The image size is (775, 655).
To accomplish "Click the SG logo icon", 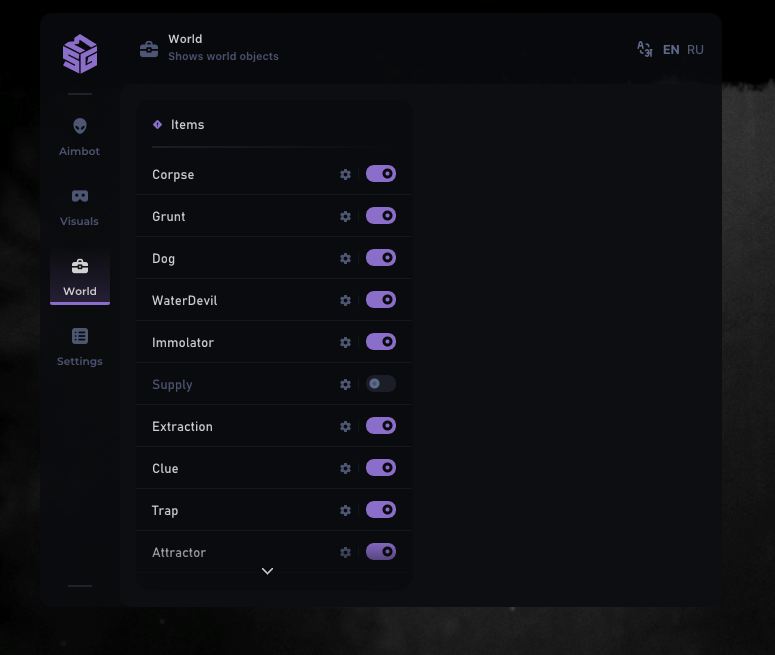I will [x=80, y=54].
